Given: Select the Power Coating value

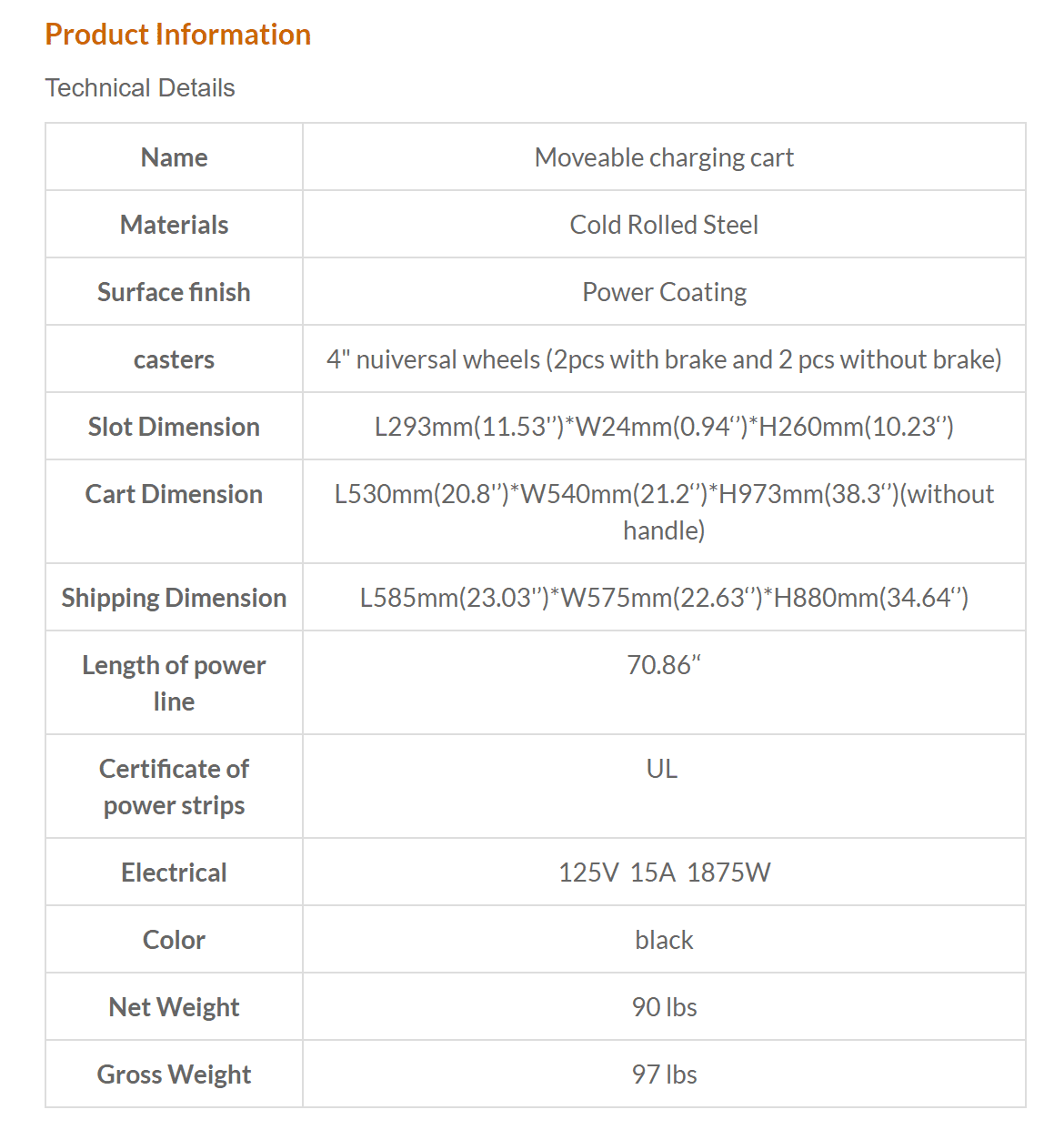Looking at the screenshot, I should click(664, 292).
